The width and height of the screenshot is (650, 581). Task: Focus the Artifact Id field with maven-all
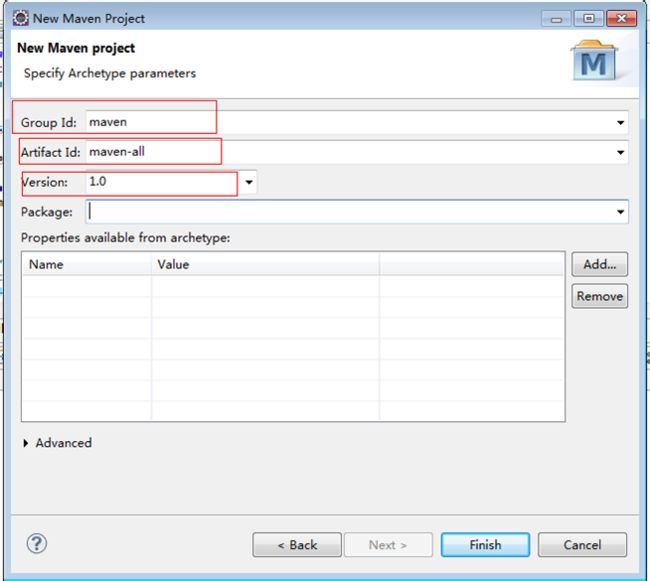(x=357, y=152)
